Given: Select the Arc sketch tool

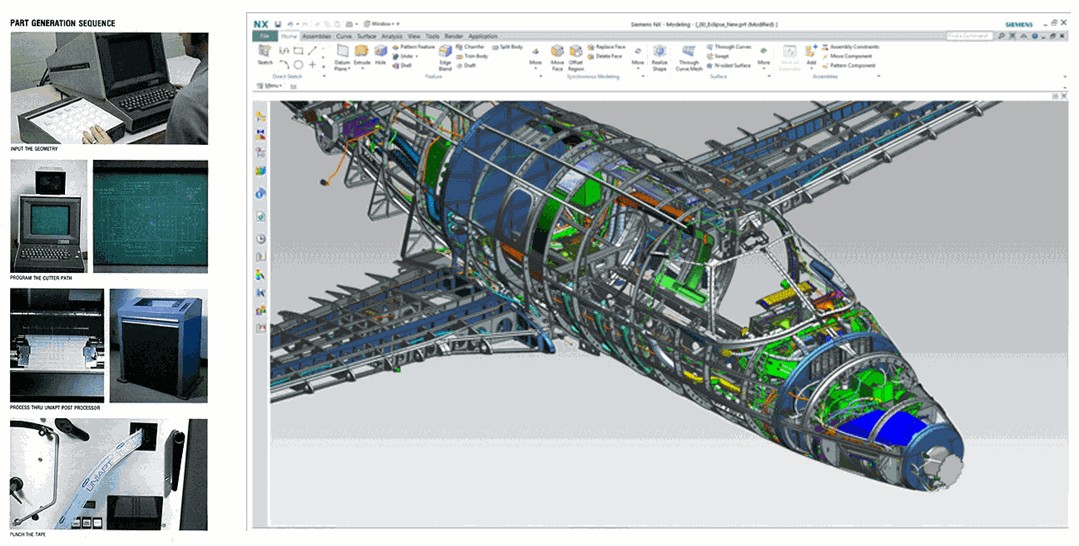Looking at the screenshot, I should coord(284,65).
